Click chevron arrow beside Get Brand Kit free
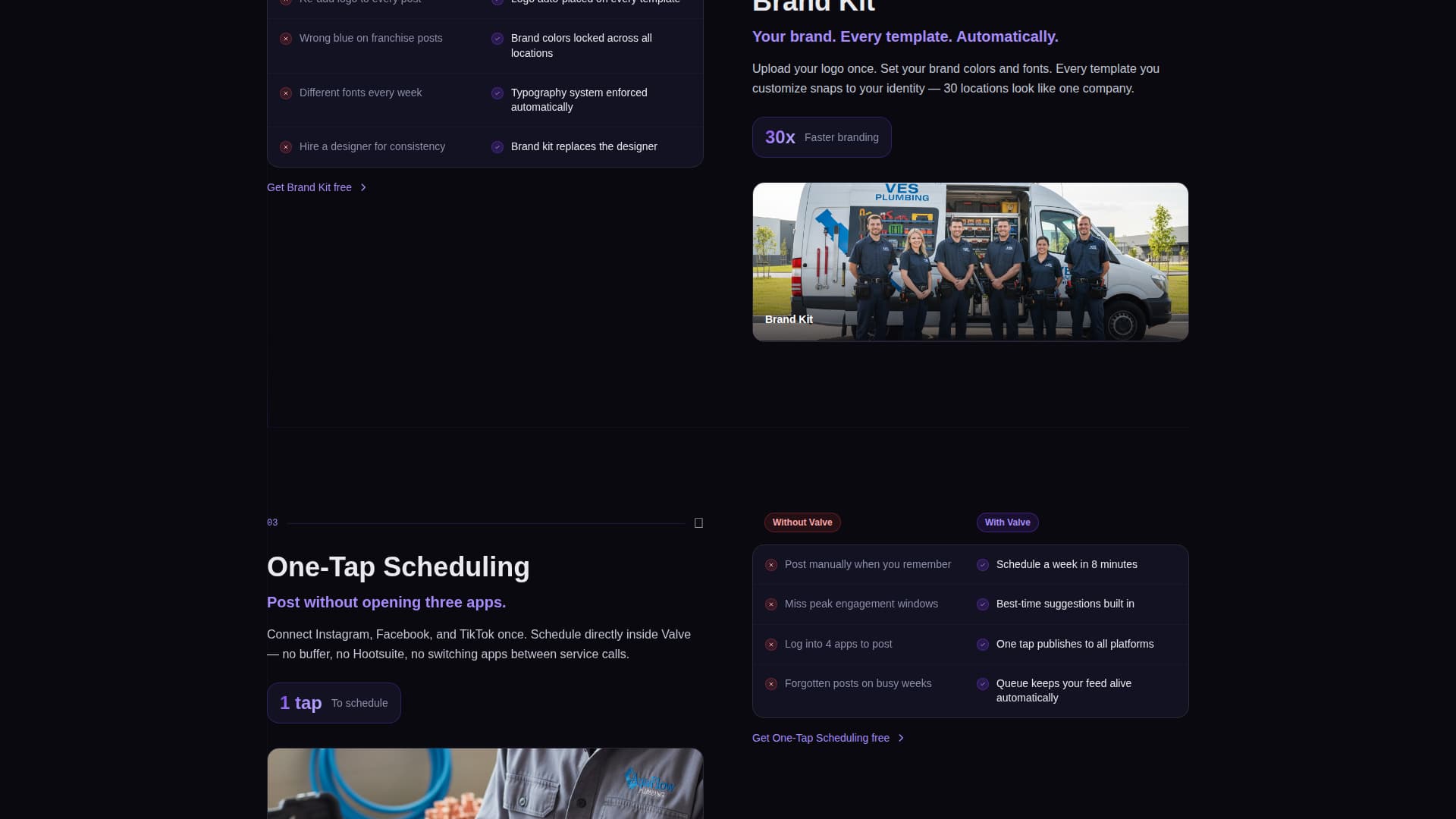This screenshot has height=819, width=1456. 363,187
